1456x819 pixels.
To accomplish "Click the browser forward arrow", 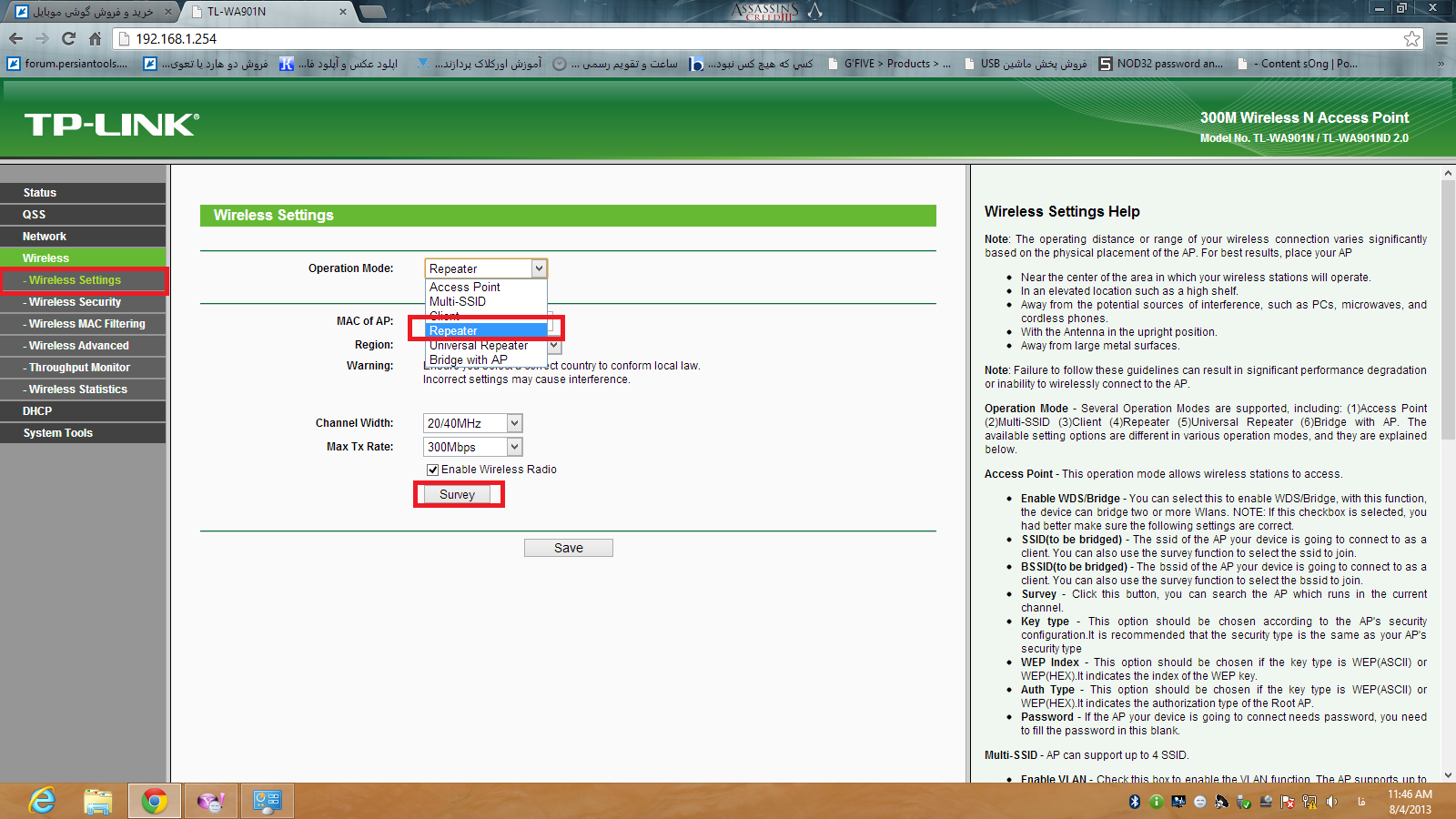I will (42, 38).
